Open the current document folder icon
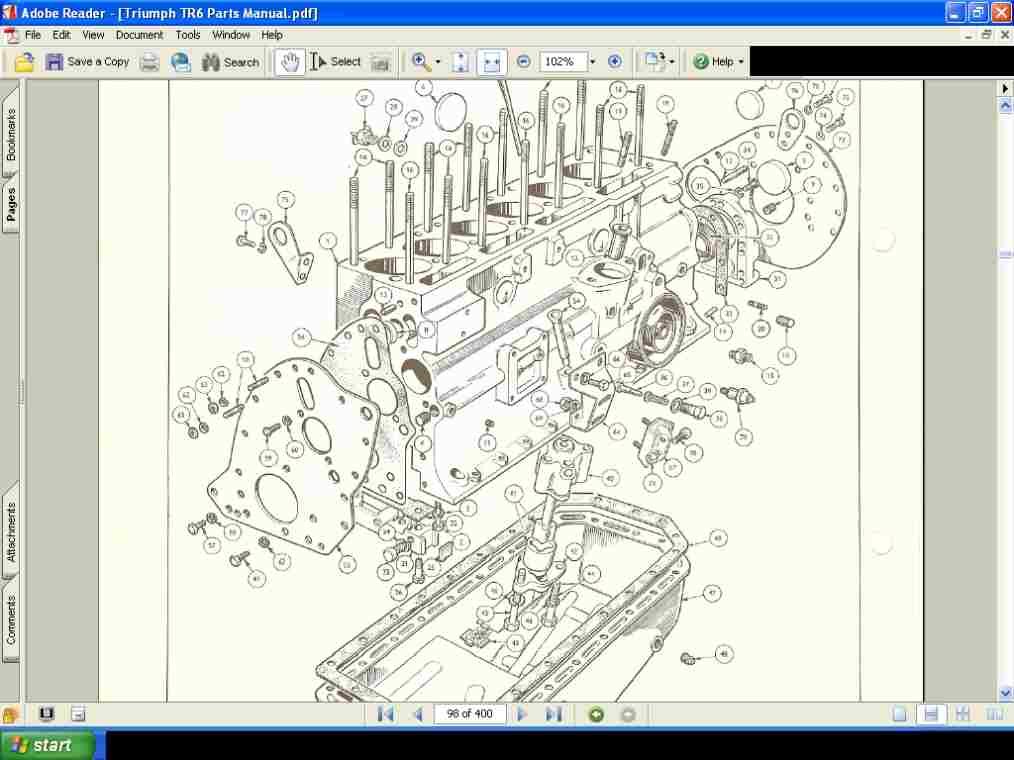 pyautogui.click(x=23, y=61)
